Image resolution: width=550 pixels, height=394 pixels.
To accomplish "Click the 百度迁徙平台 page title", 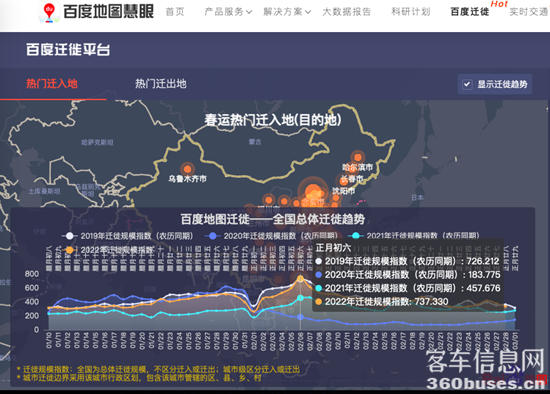I will tap(68, 49).
